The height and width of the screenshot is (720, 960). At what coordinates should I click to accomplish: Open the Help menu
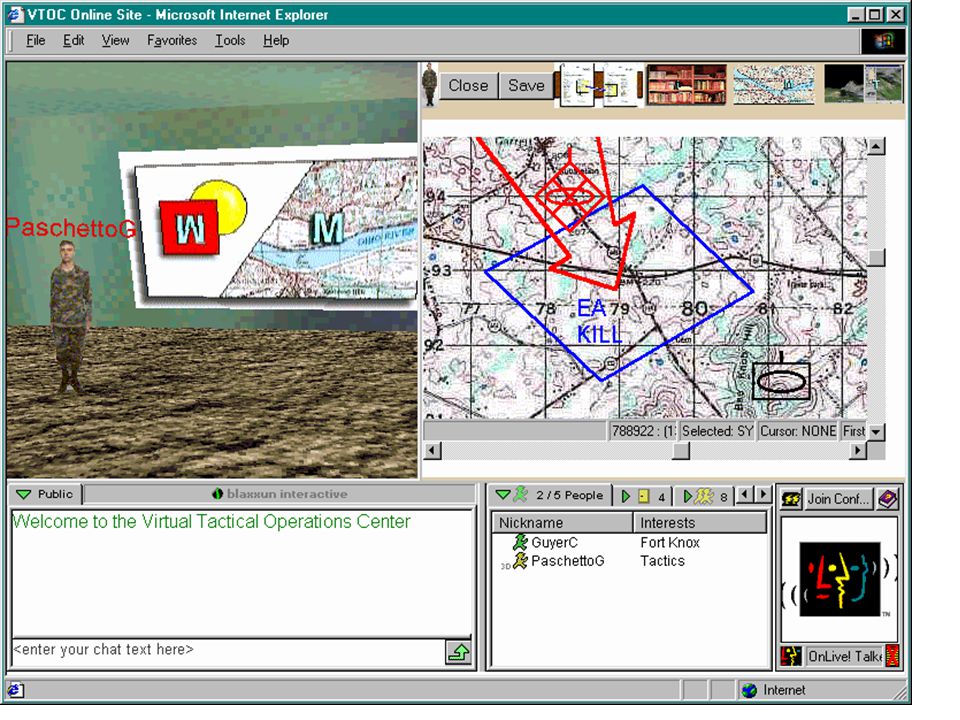click(276, 40)
